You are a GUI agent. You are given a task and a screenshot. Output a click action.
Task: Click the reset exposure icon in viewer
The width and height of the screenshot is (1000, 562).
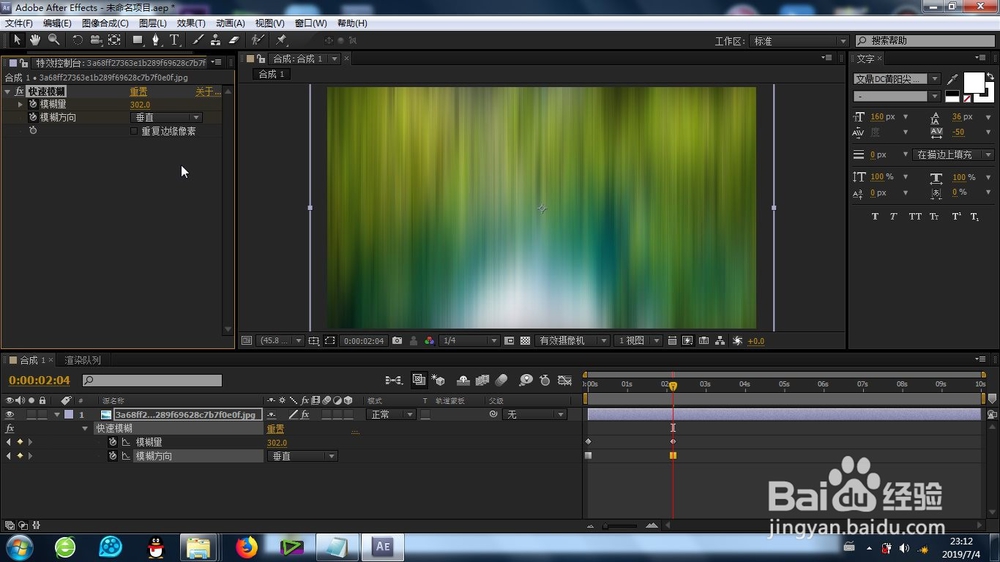[737, 341]
